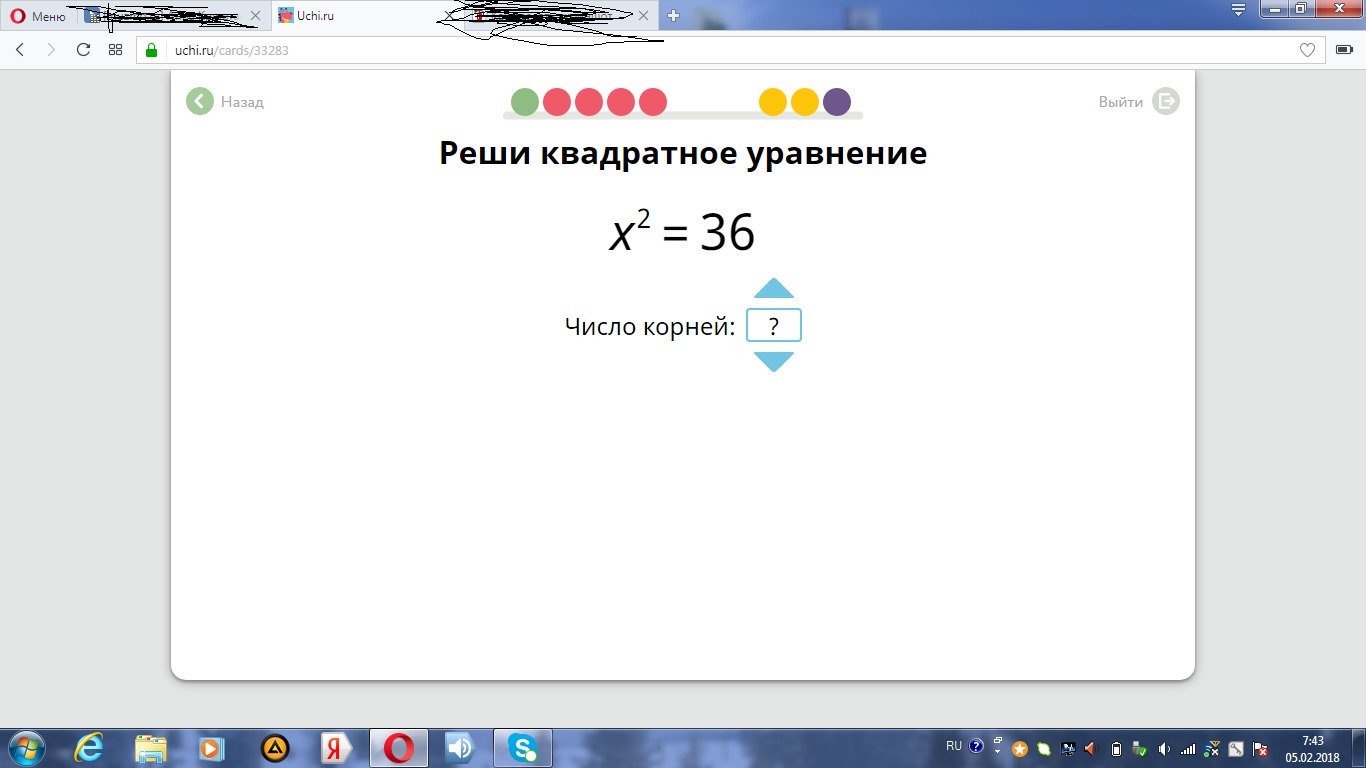
Task: Click the Назад back button
Action: 199,101
